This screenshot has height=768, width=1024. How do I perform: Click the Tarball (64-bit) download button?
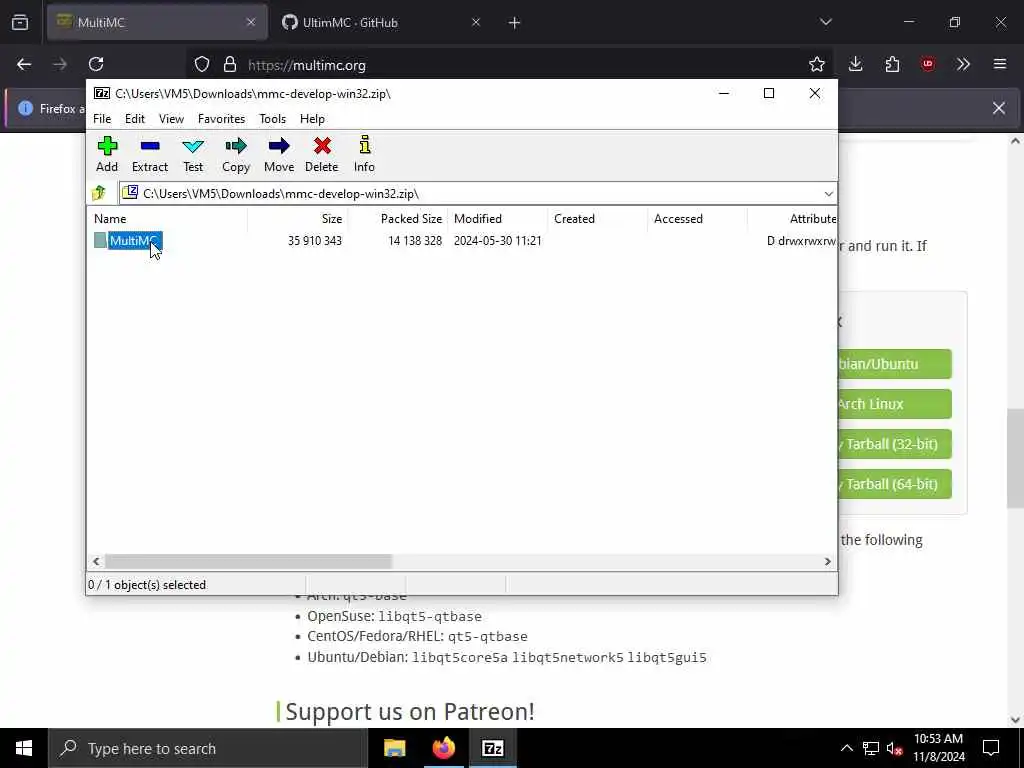pyautogui.click(x=895, y=484)
